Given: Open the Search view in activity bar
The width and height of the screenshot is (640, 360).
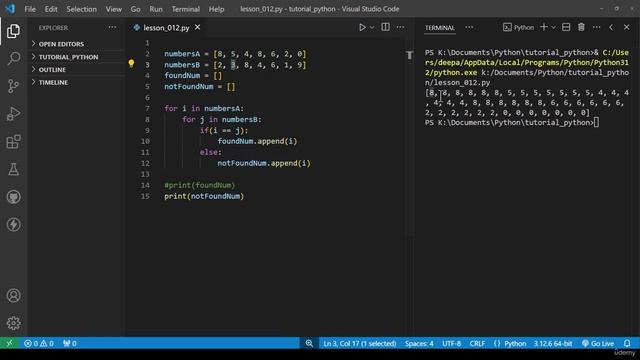Looking at the screenshot, I should [x=13, y=58].
